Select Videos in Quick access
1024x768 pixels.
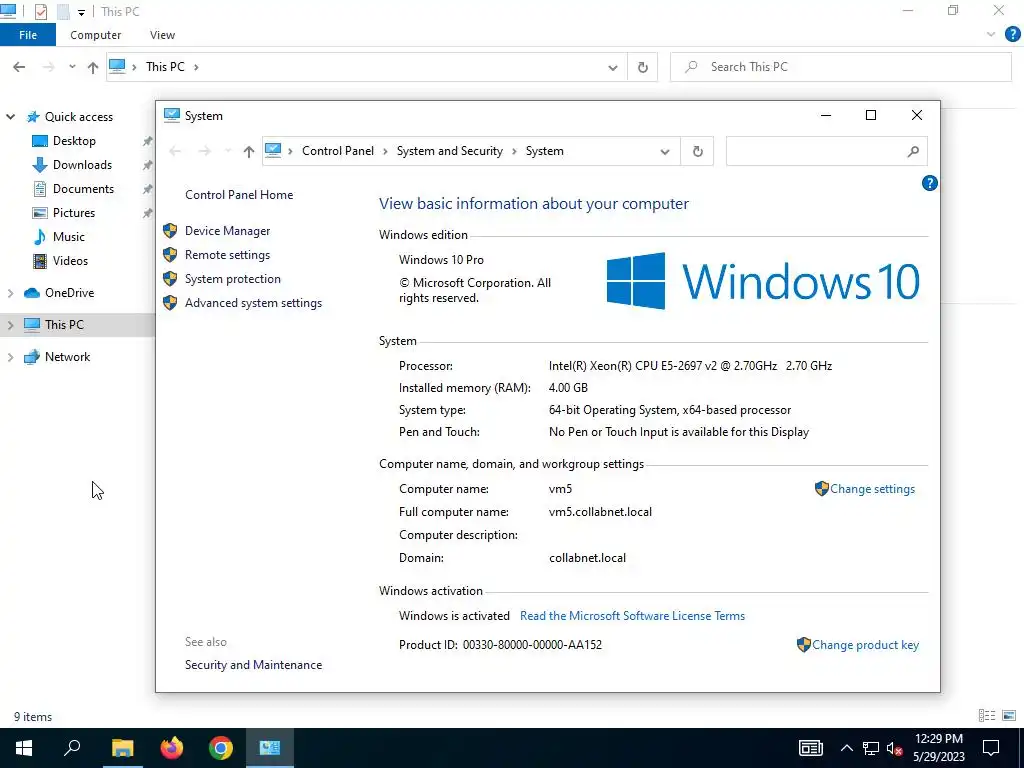(x=70, y=261)
